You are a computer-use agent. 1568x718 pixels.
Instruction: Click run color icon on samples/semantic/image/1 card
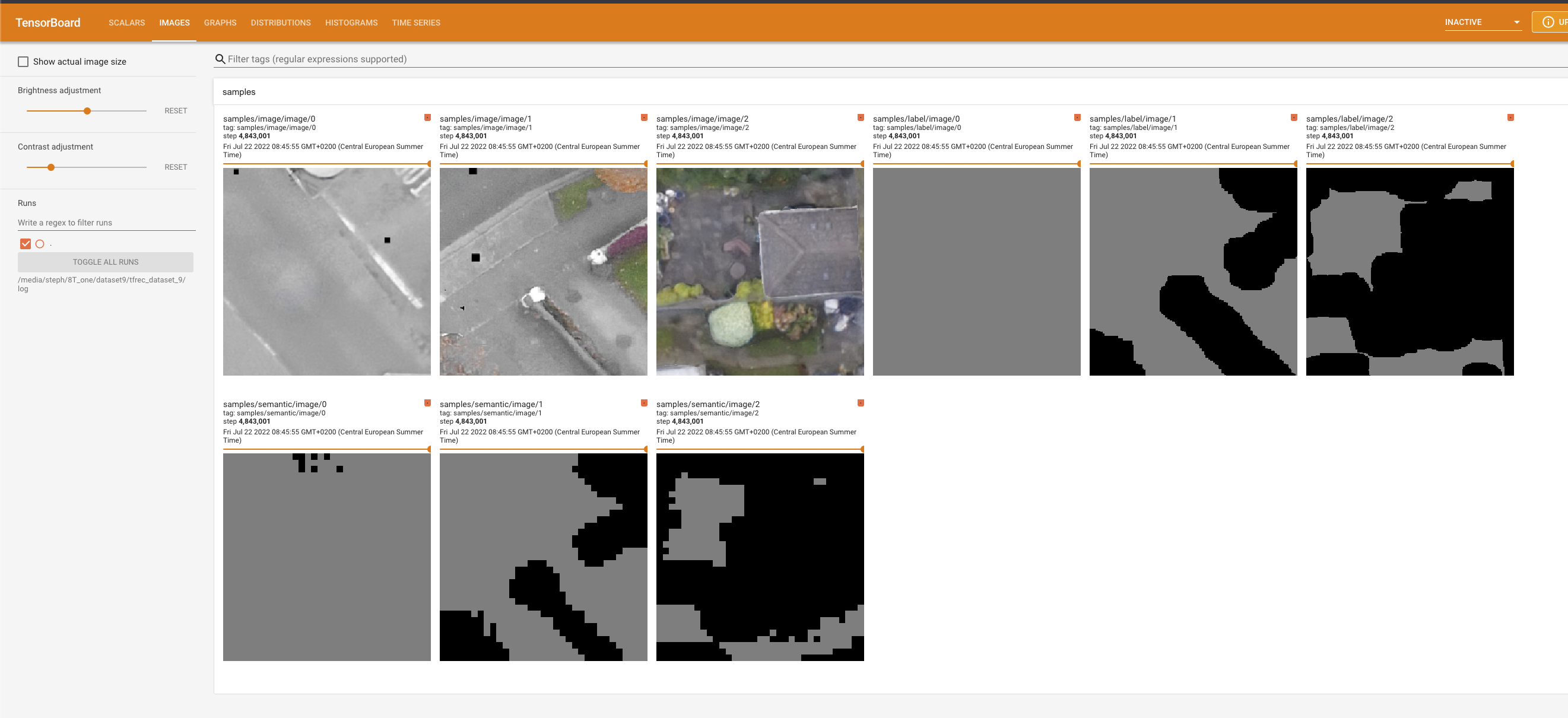click(x=644, y=403)
